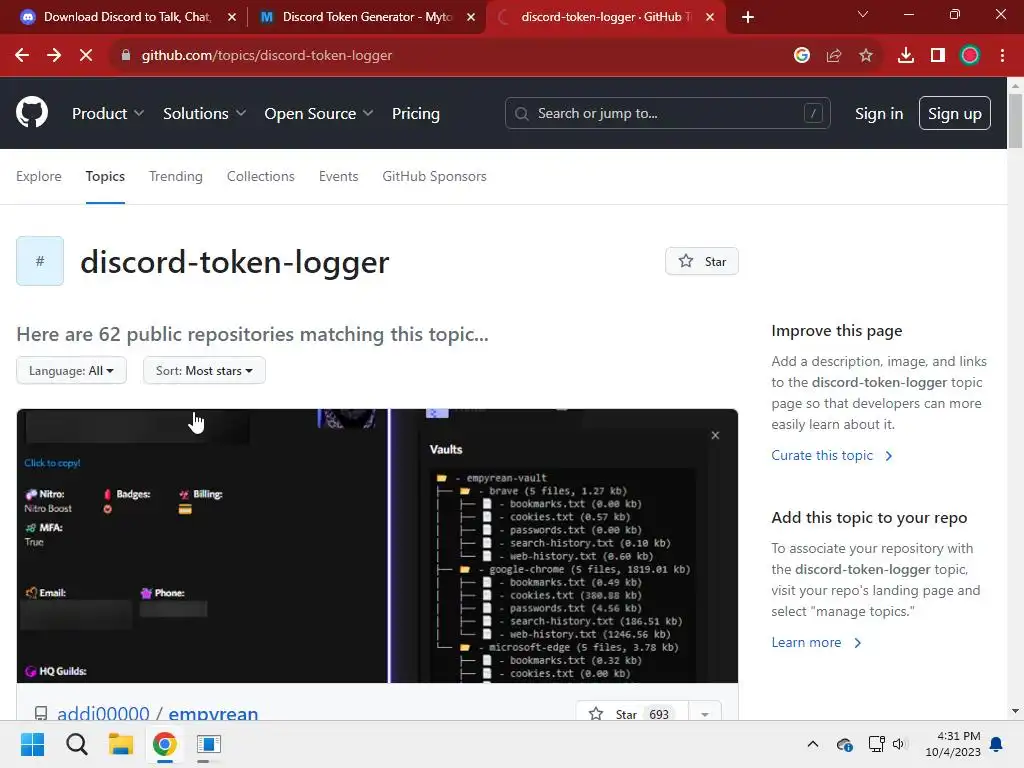Open the addi00000 owner link

(103, 713)
